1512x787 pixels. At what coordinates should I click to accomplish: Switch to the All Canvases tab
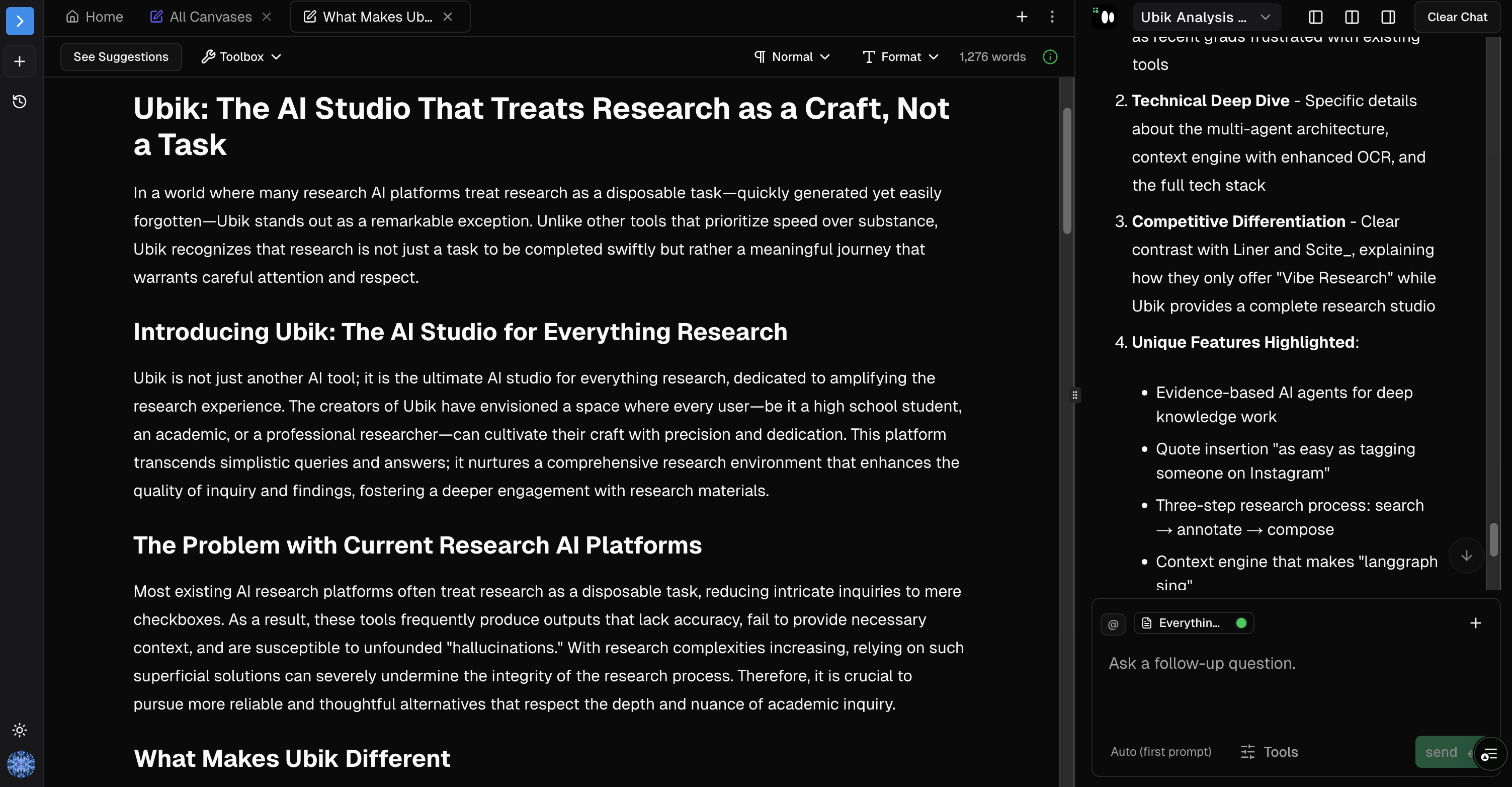[201, 17]
